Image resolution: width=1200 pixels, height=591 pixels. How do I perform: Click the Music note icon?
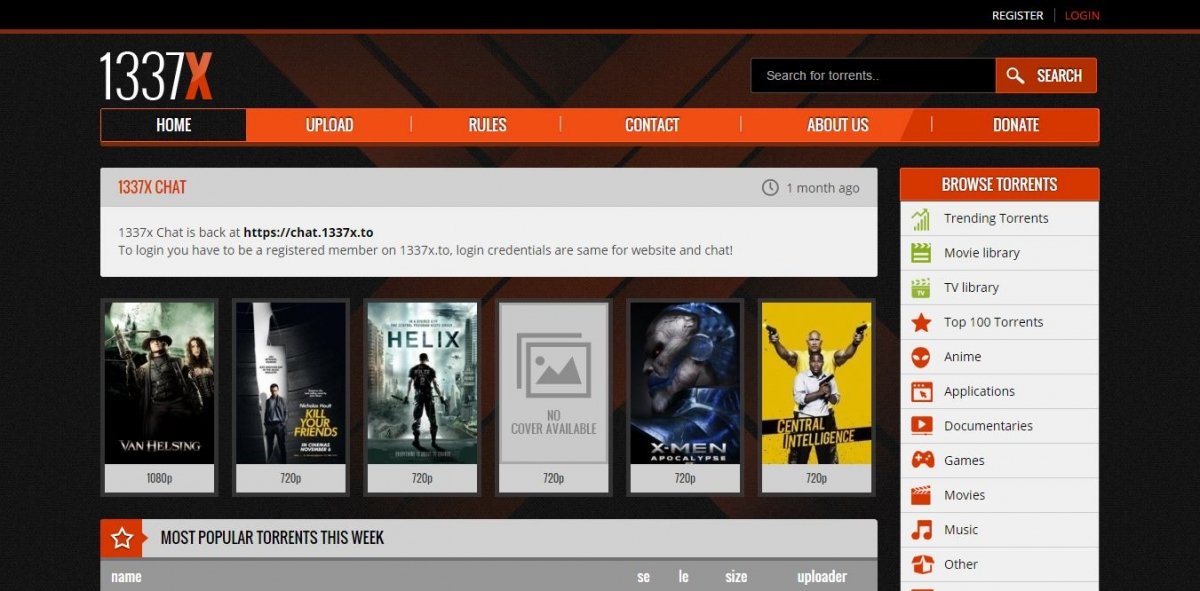(x=921, y=530)
